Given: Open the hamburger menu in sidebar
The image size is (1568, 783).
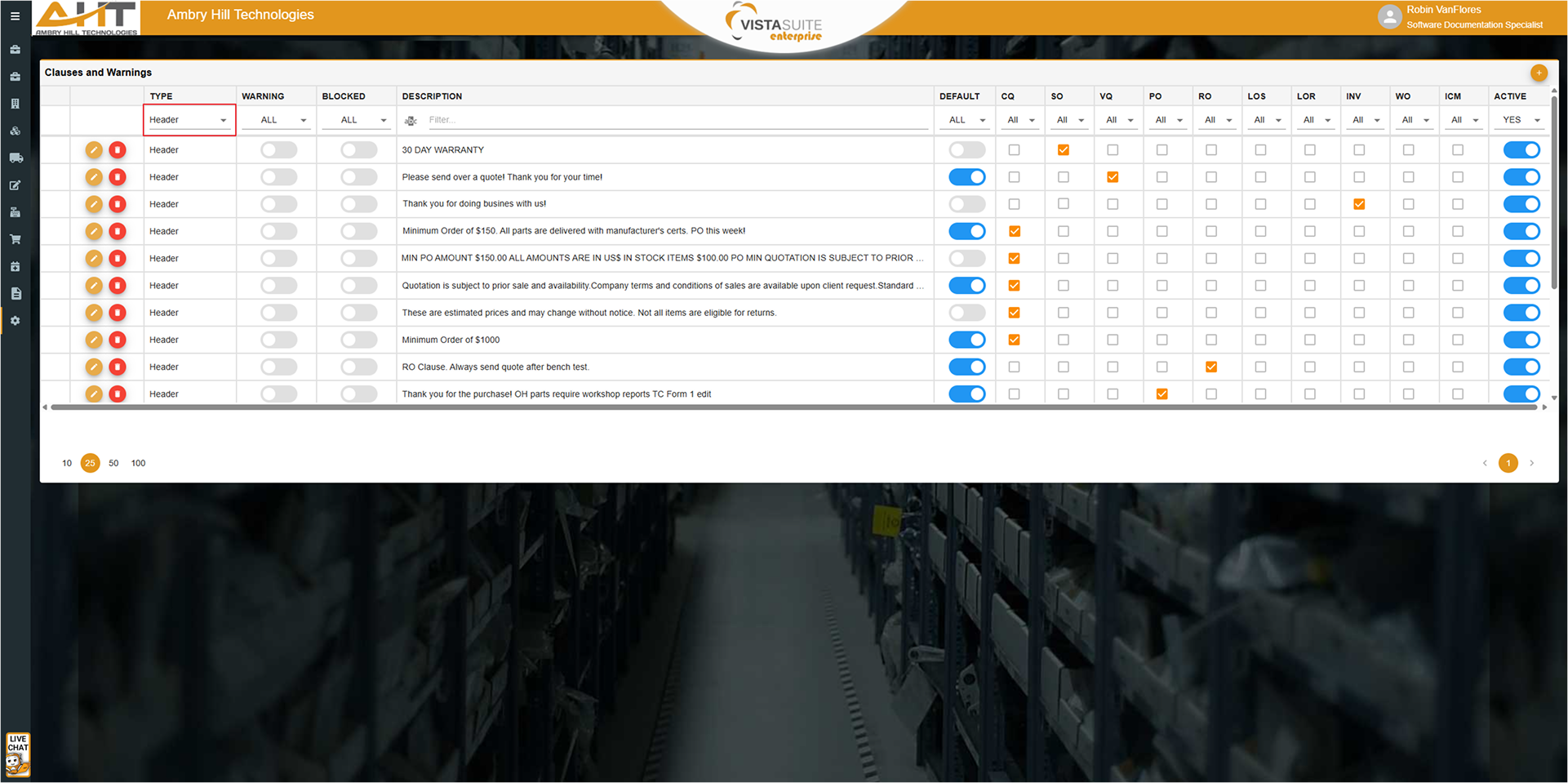Looking at the screenshot, I should coord(15,16).
